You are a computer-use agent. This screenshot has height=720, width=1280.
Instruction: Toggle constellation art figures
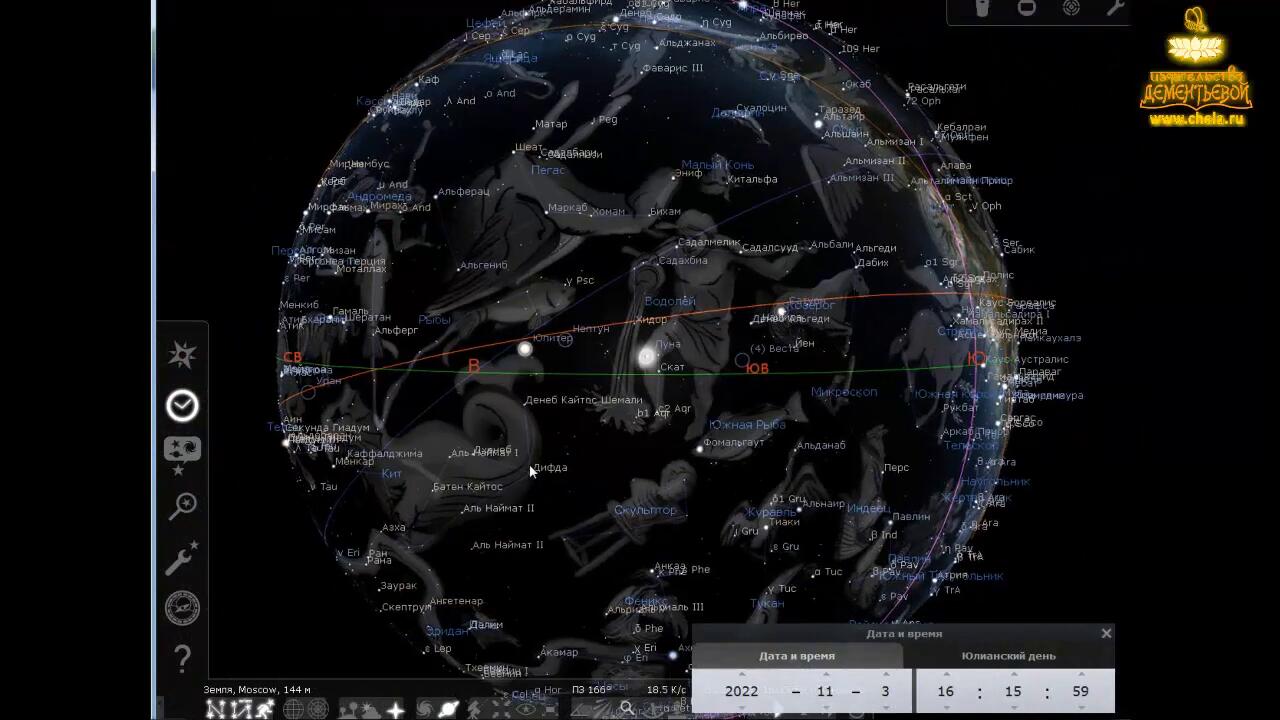[x=264, y=709]
